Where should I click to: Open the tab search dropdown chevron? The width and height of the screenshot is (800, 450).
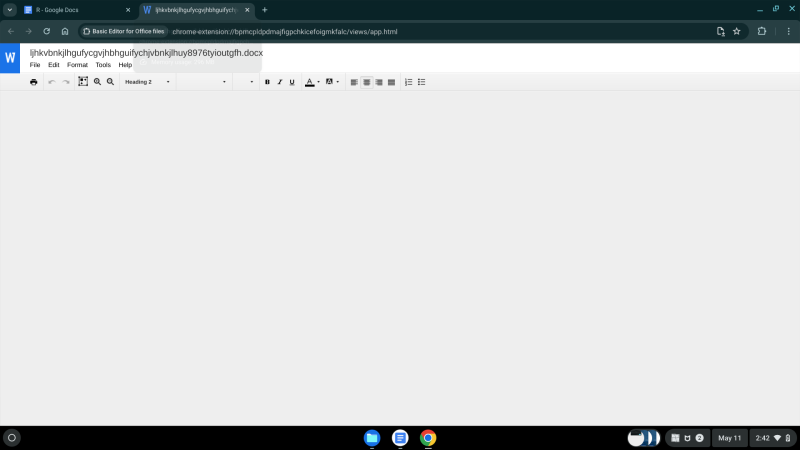tap(10, 10)
